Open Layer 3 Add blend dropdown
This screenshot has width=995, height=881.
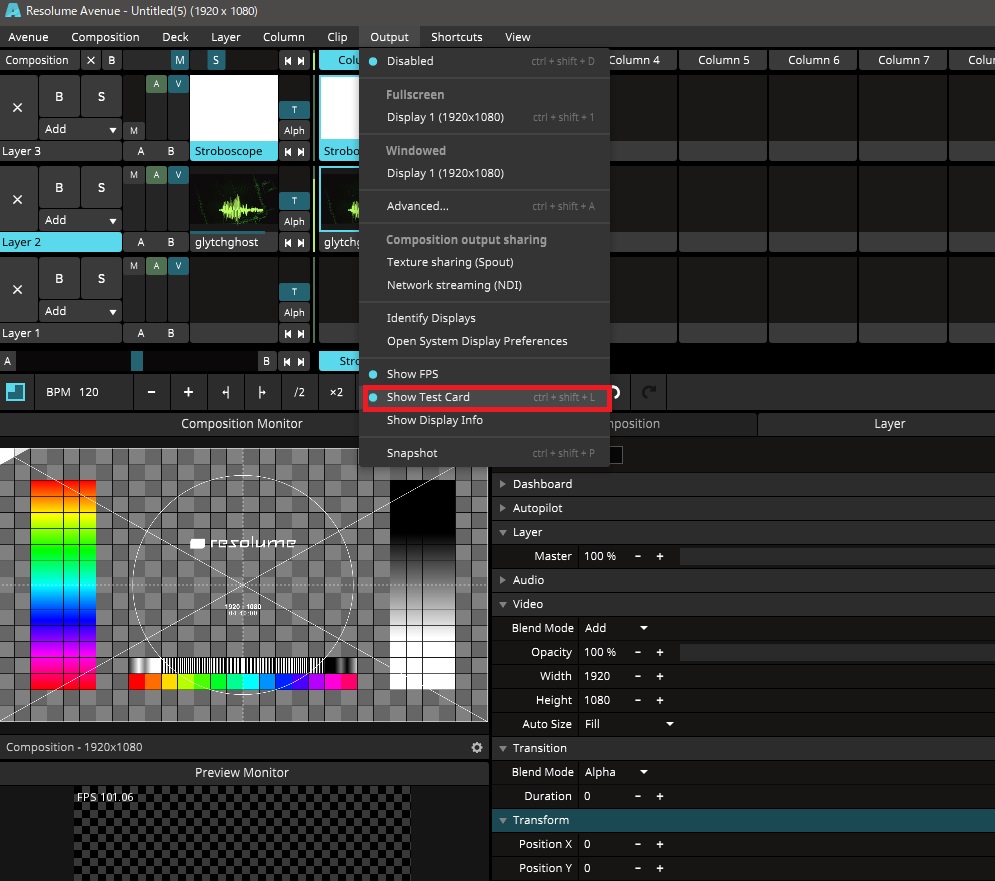80,129
